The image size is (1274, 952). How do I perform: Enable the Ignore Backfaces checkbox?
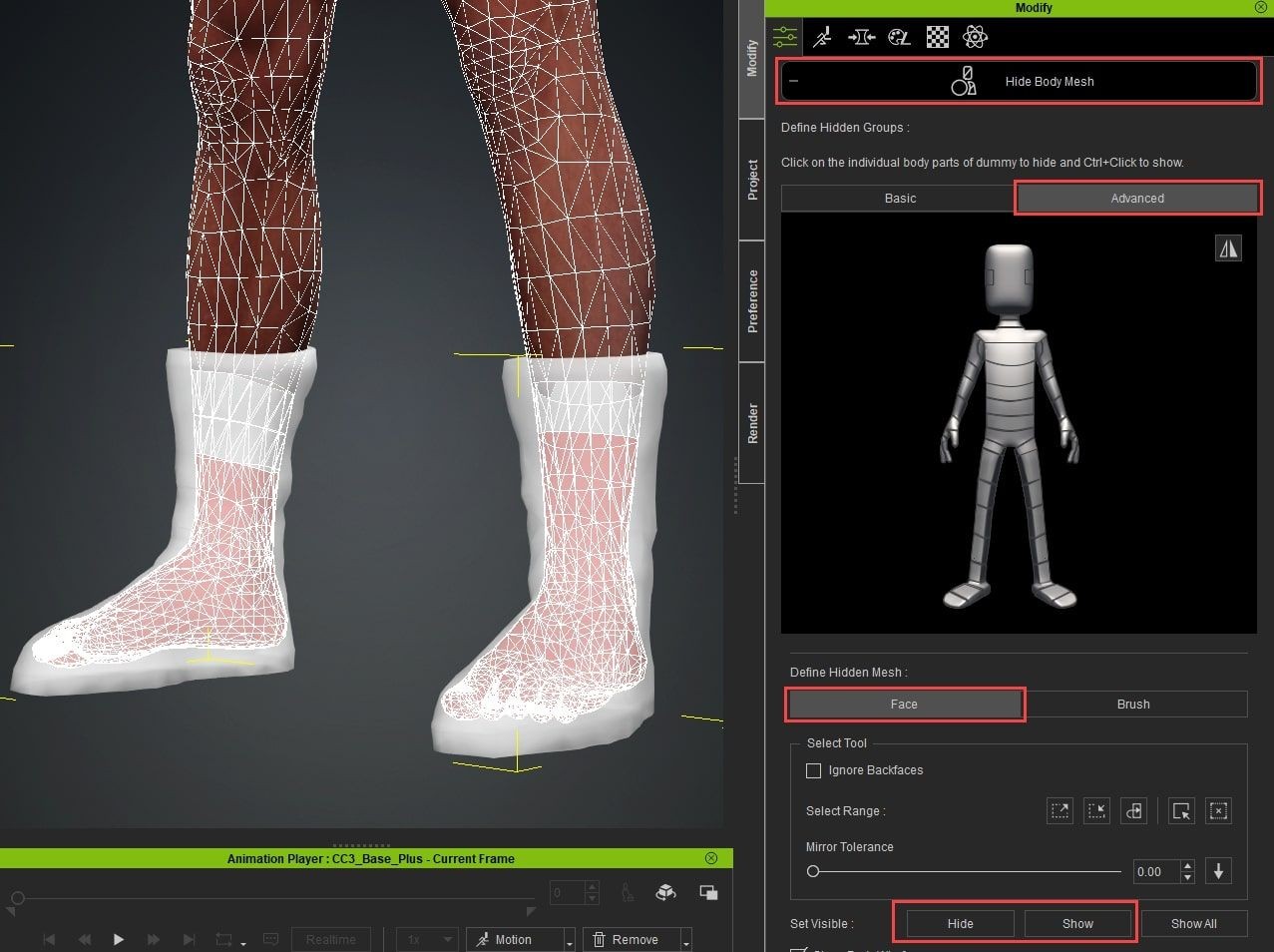click(x=813, y=770)
